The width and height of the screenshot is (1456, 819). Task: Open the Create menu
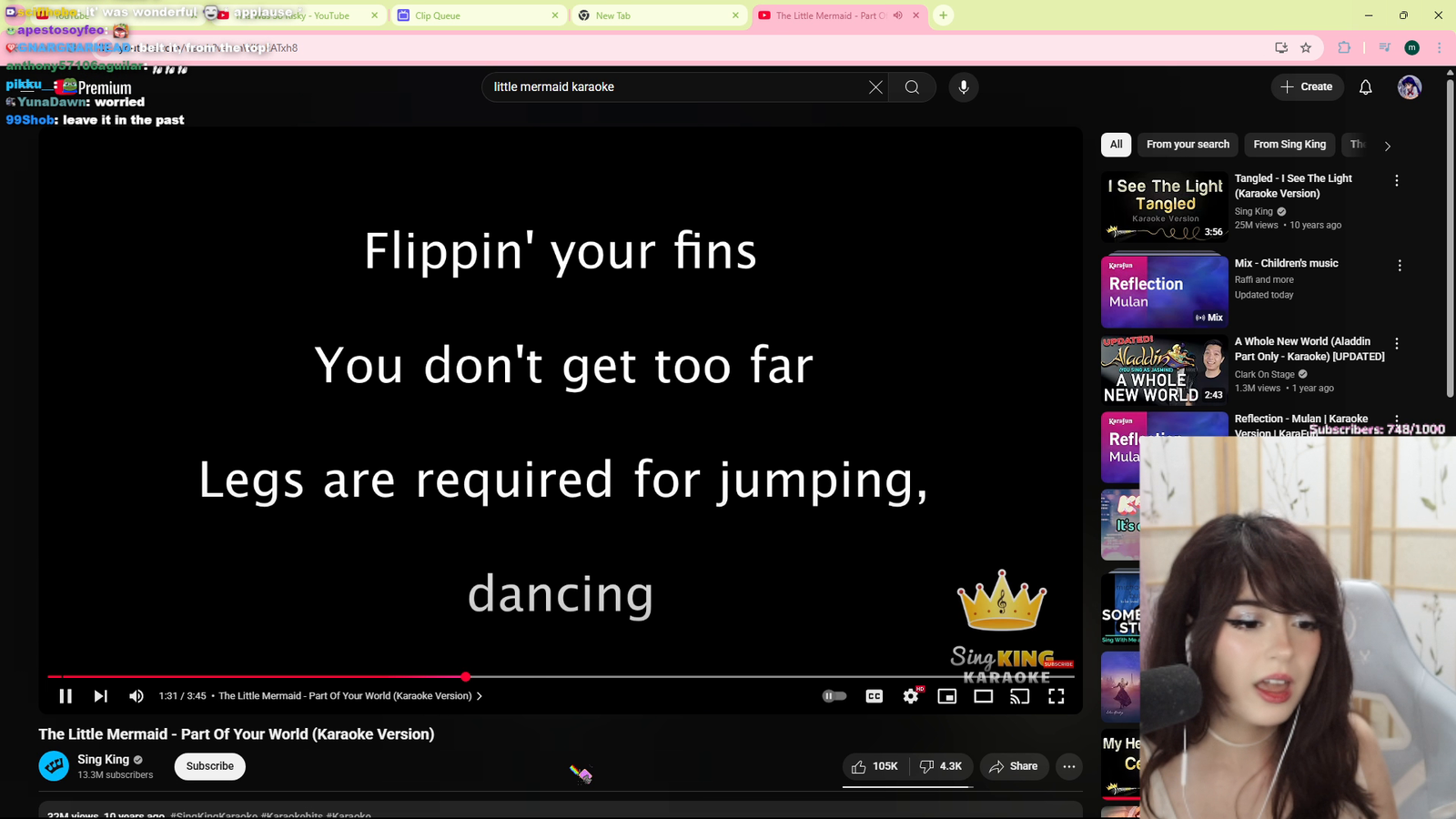pos(1307,87)
